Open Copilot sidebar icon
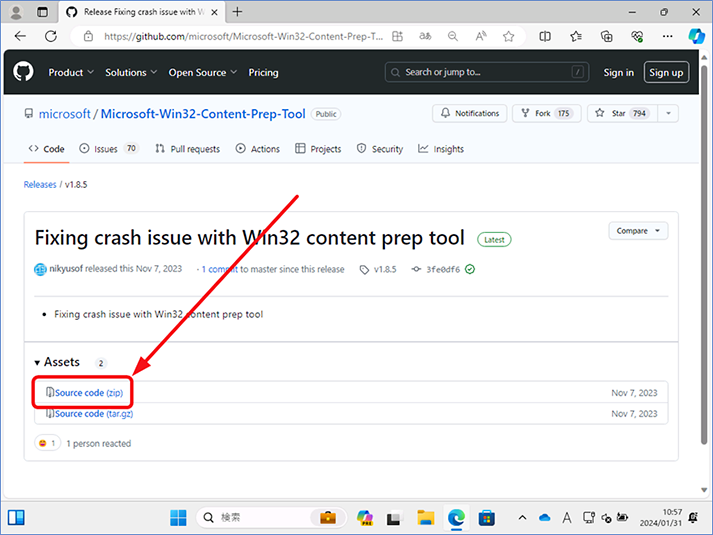Image resolution: width=713 pixels, height=535 pixels. point(696,36)
